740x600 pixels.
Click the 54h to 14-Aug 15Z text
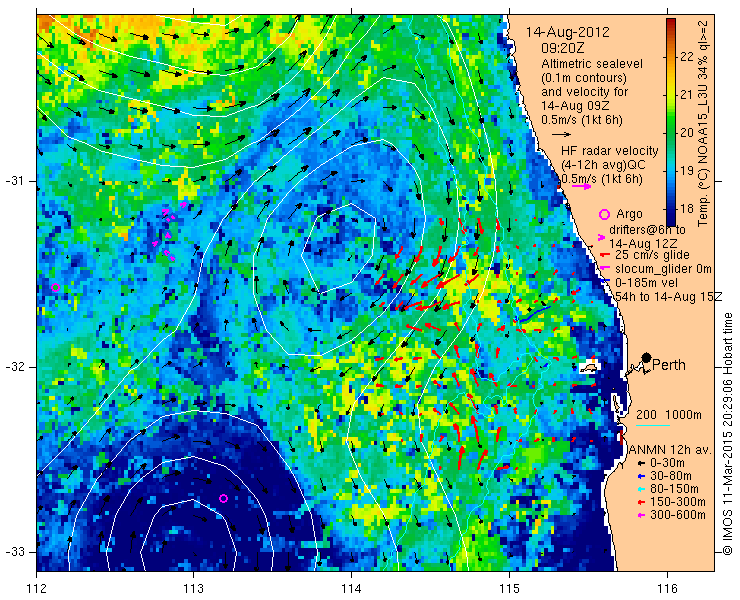669,296
